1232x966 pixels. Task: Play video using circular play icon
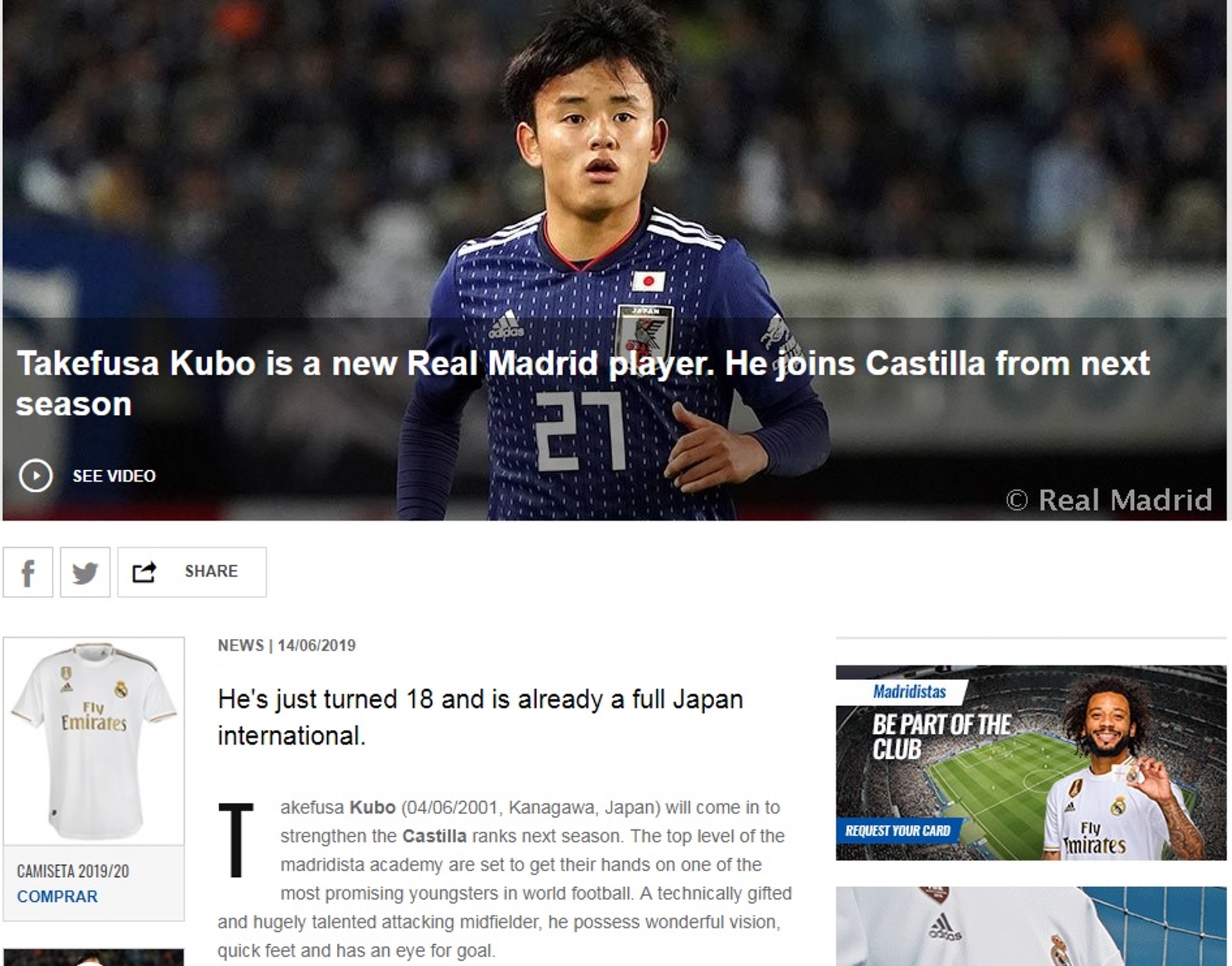point(35,476)
